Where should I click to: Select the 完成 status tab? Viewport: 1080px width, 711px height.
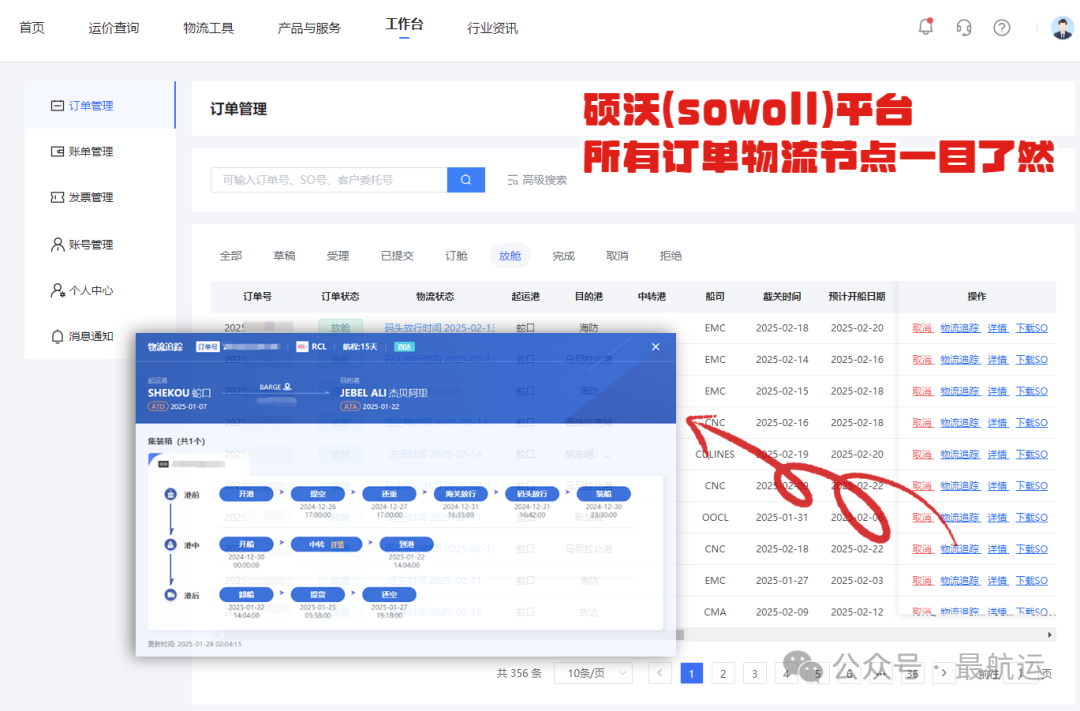pos(563,256)
